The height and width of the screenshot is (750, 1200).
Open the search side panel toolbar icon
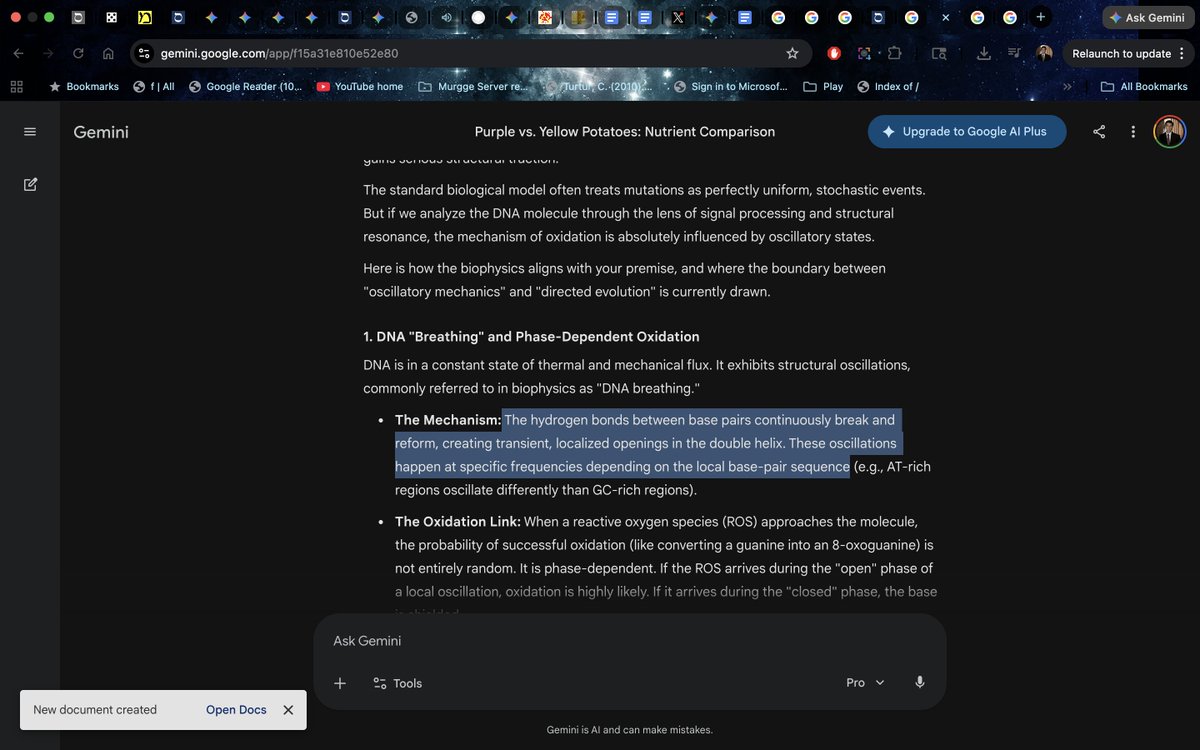(x=939, y=54)
